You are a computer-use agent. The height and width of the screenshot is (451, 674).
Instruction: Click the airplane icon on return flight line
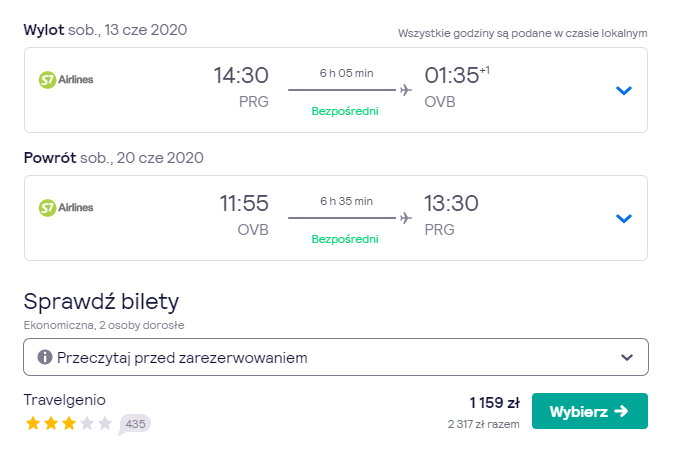point(405,218)
